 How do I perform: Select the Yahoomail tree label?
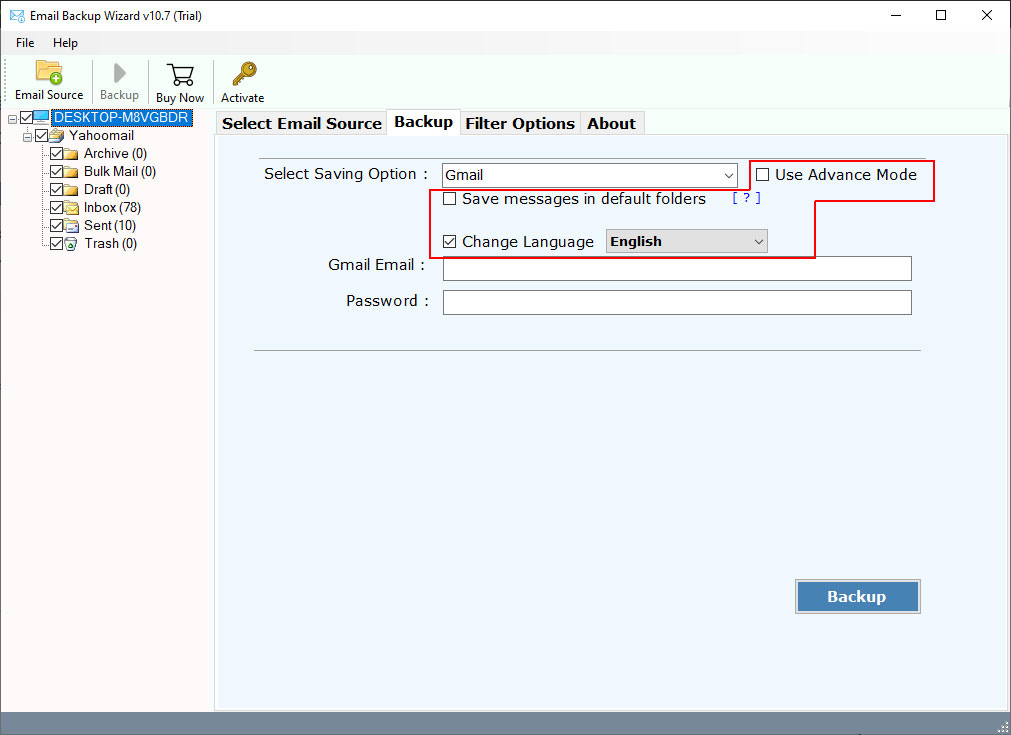101,135
